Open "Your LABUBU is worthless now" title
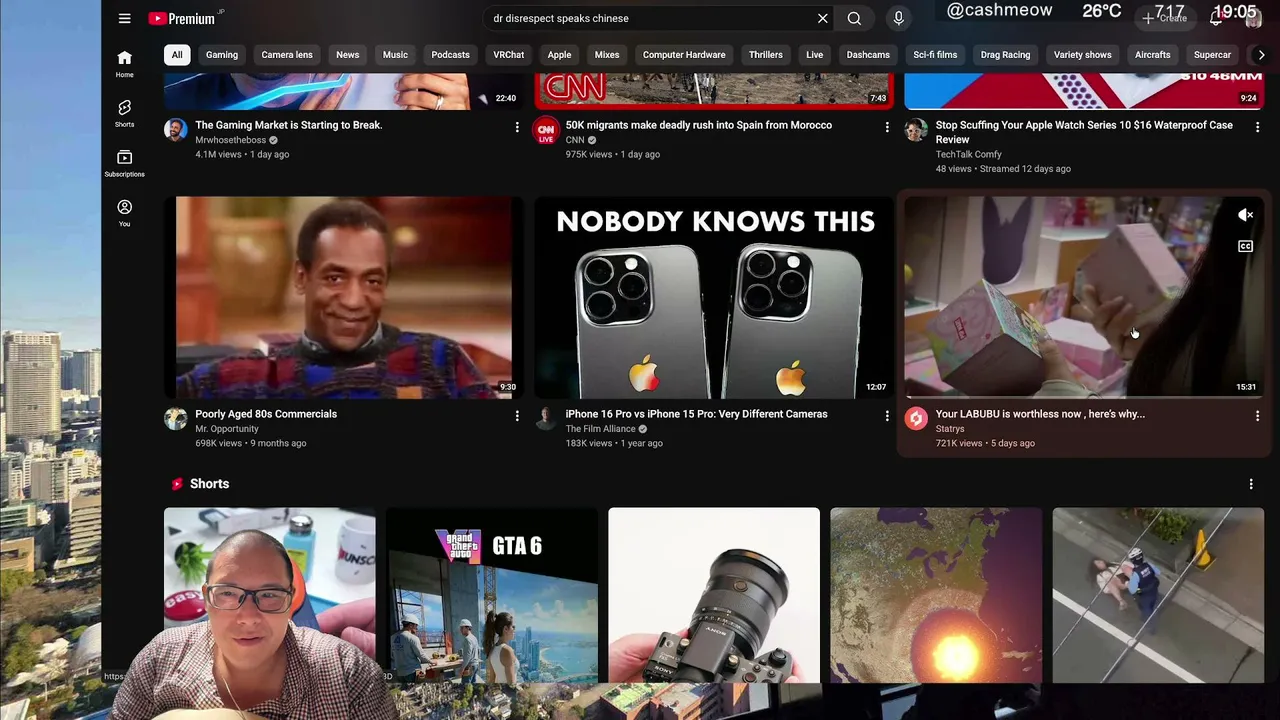 click(x=1040, y=414)
